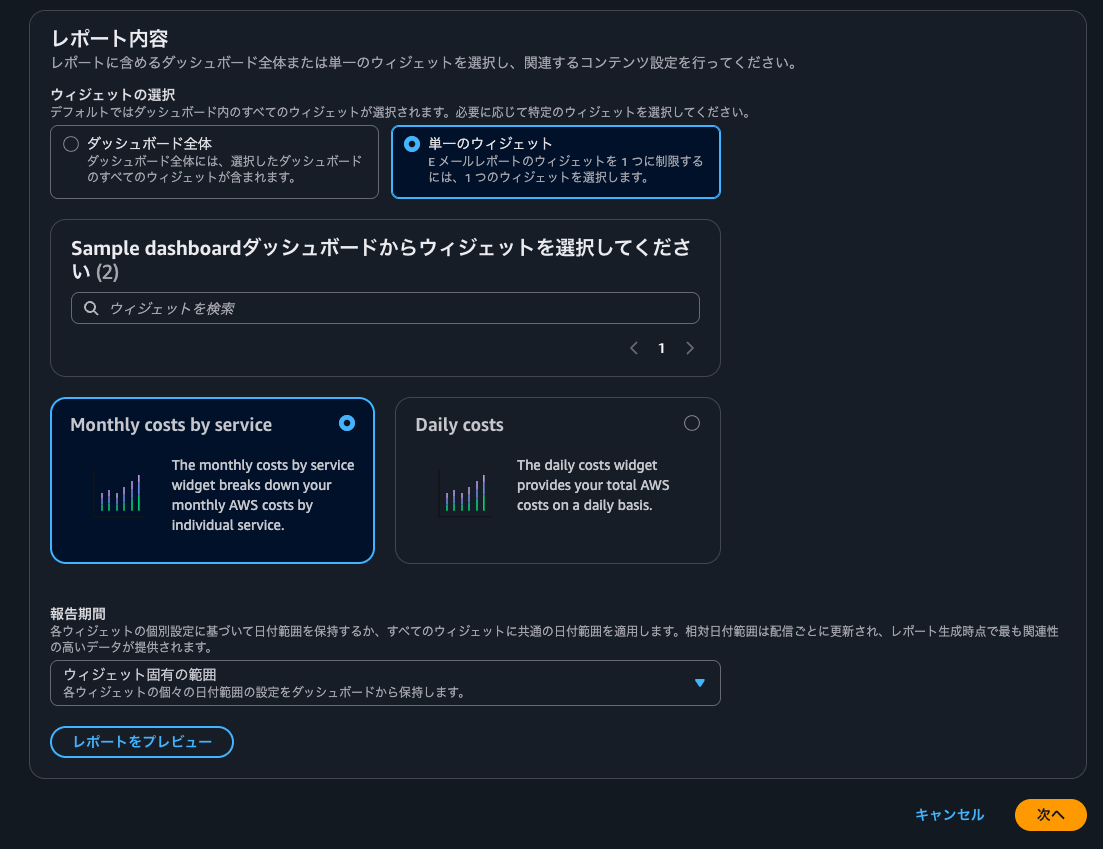Click the レポートをプレビュー button
The height and width of the screenshot is (849, 1103).
[141, 741]
